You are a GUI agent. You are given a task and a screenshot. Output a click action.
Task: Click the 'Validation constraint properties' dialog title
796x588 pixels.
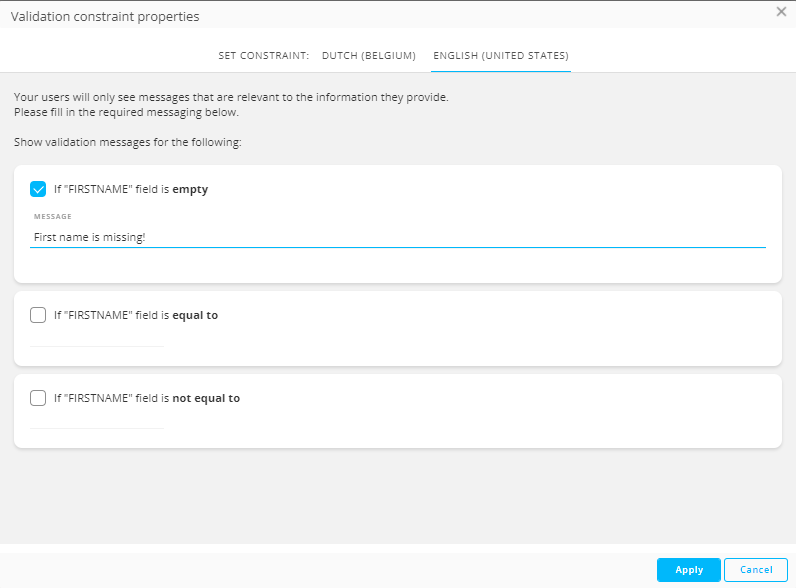point(105,17)
